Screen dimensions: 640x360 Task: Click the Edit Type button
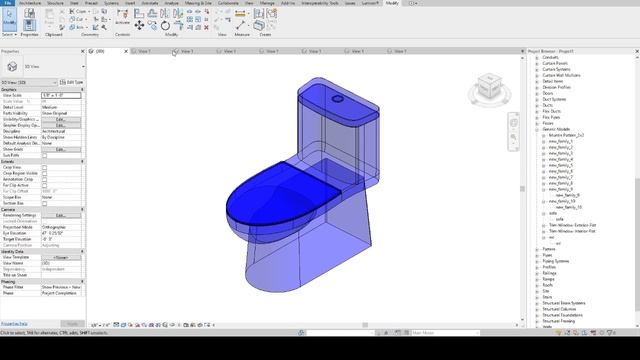point(71,82)
